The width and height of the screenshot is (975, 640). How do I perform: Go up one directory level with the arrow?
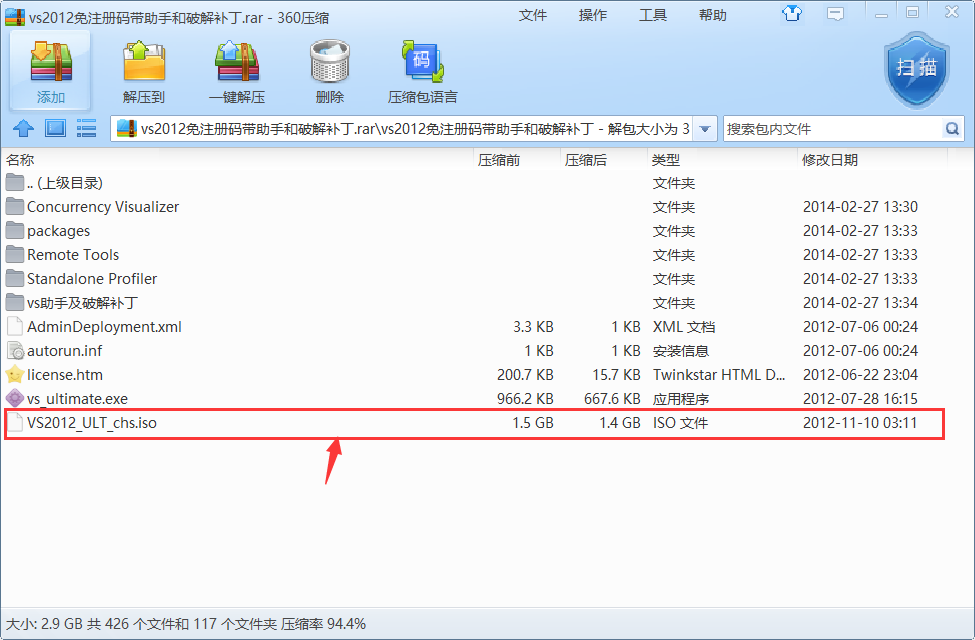[x=23, y=128]
